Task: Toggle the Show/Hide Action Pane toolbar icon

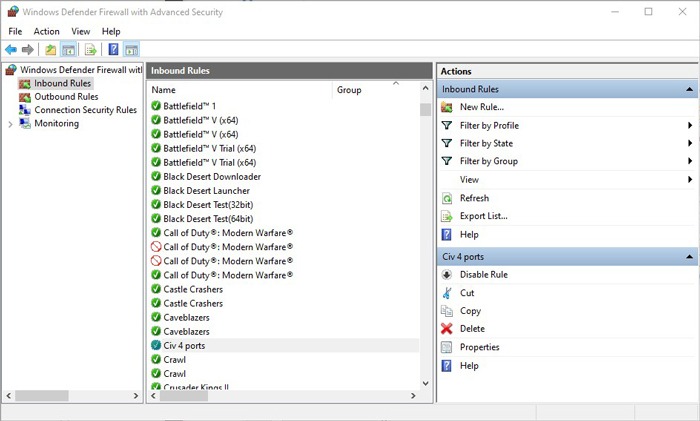Action: point(131,50)
